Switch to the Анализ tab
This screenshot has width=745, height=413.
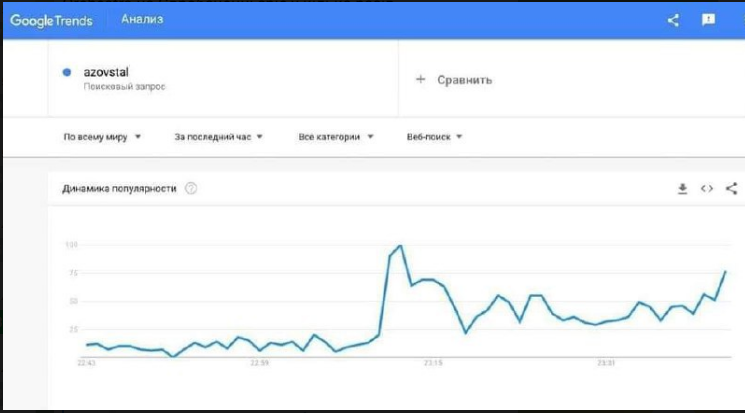click(x=142, y=20)
